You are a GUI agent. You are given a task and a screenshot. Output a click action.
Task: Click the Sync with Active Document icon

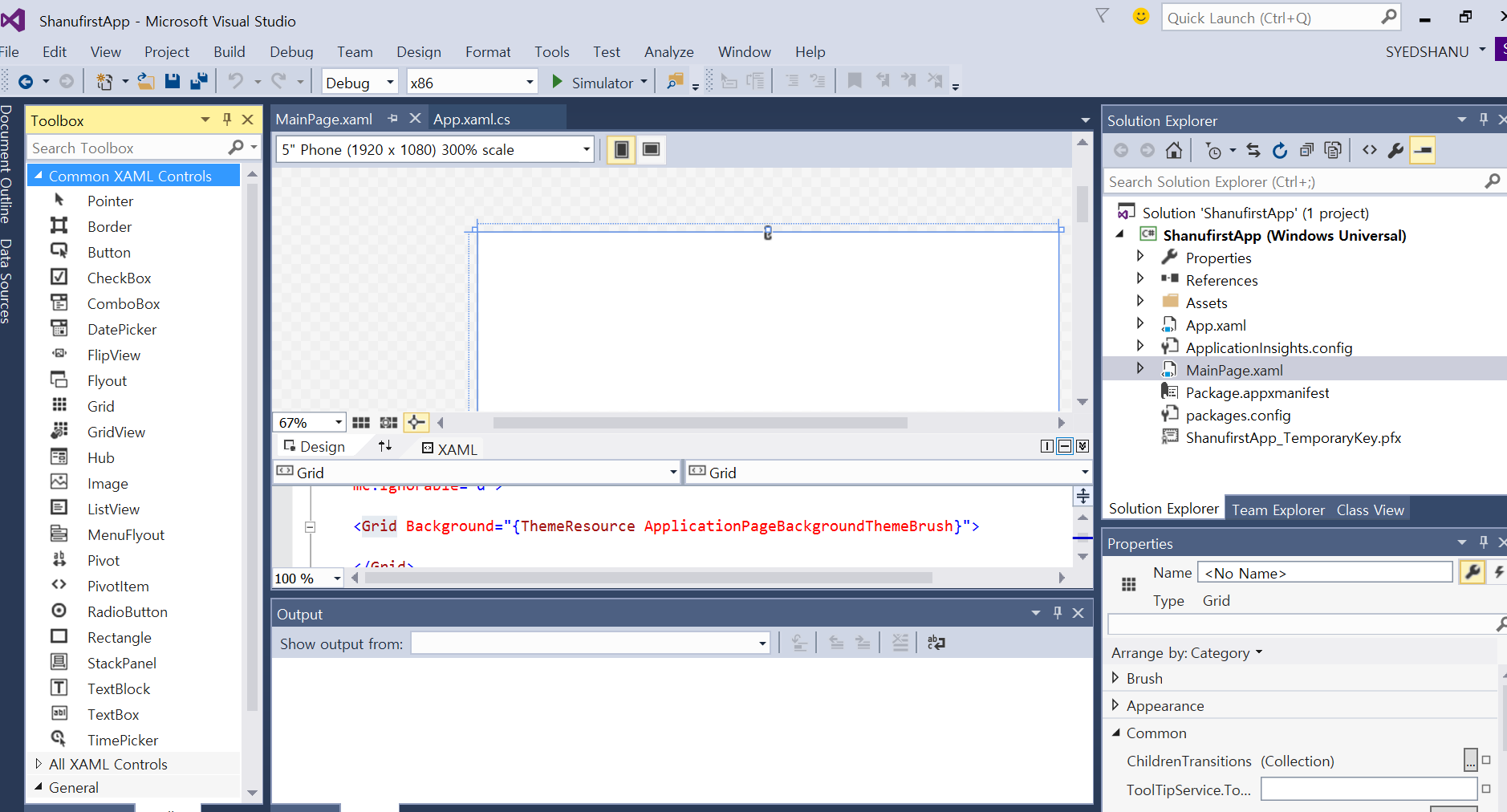coord(1253,150)
